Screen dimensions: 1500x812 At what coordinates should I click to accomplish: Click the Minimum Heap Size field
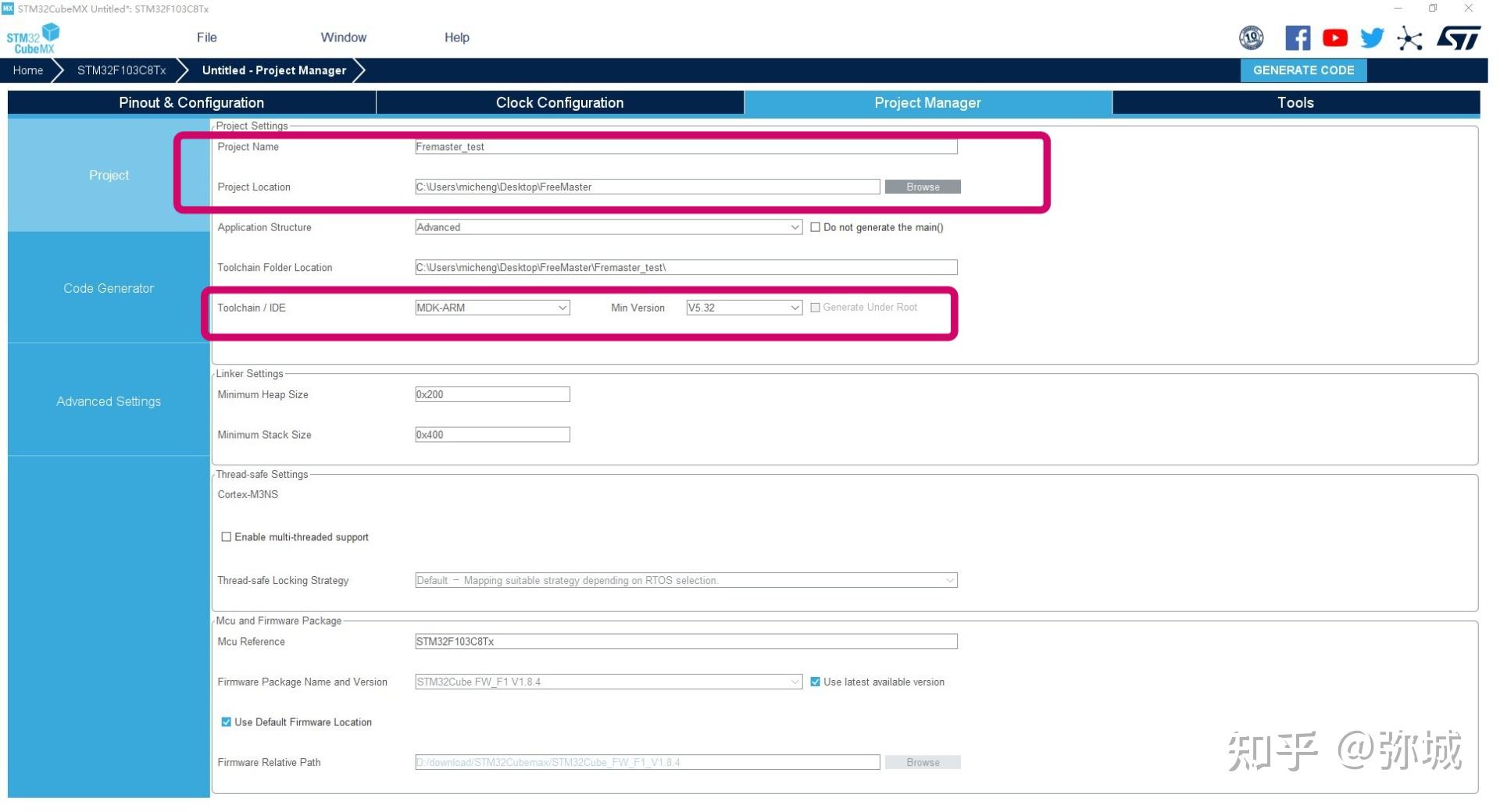click(492, 394)
